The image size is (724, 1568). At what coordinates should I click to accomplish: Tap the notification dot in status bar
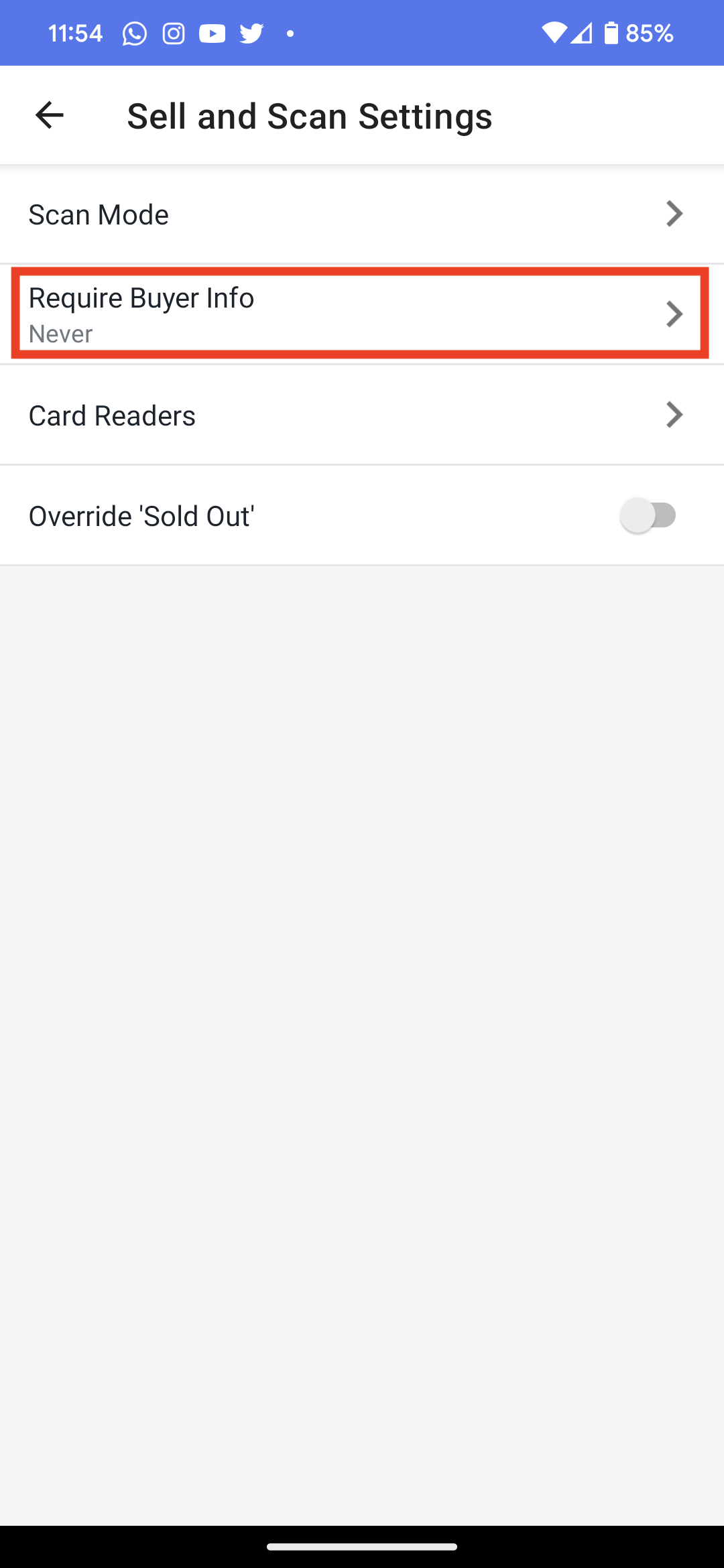click(x=290, y=34)
